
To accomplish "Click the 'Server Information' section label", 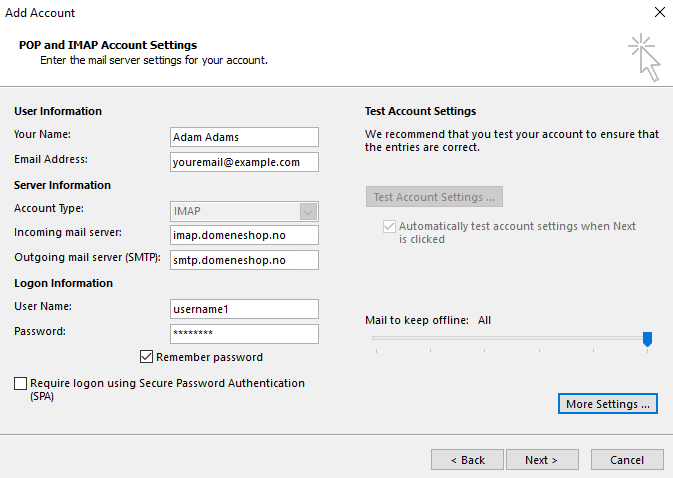I will click(x=62, y=185).
